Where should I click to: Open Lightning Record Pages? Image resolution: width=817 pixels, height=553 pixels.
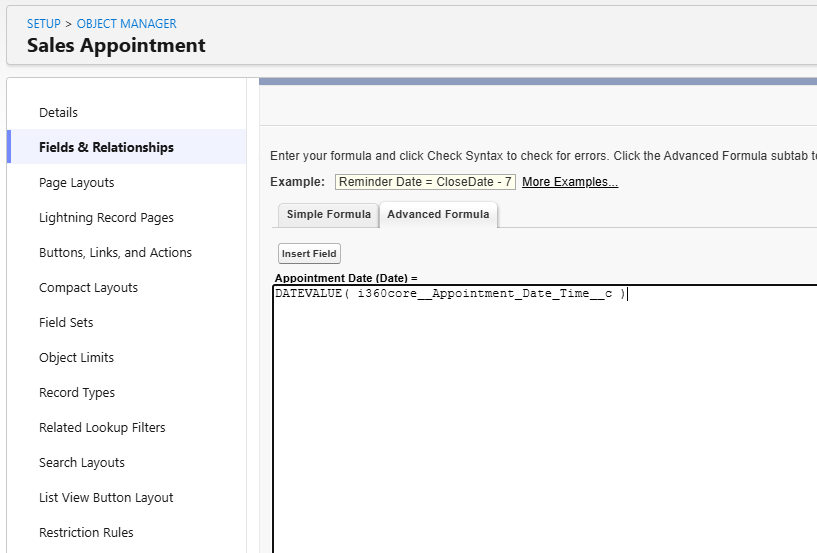106,218
